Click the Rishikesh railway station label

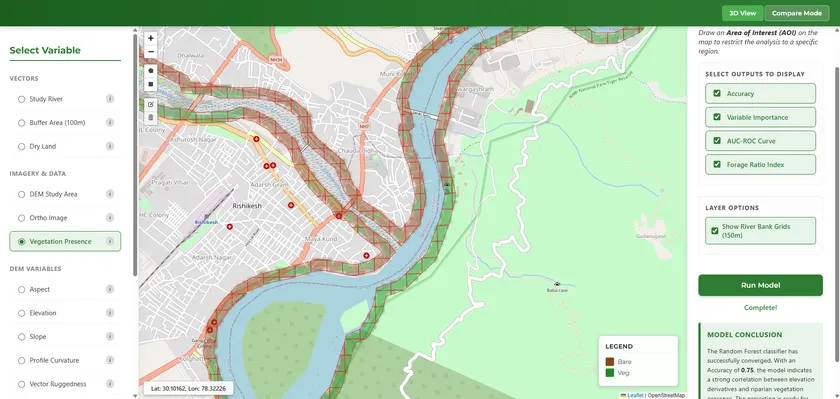206,221
